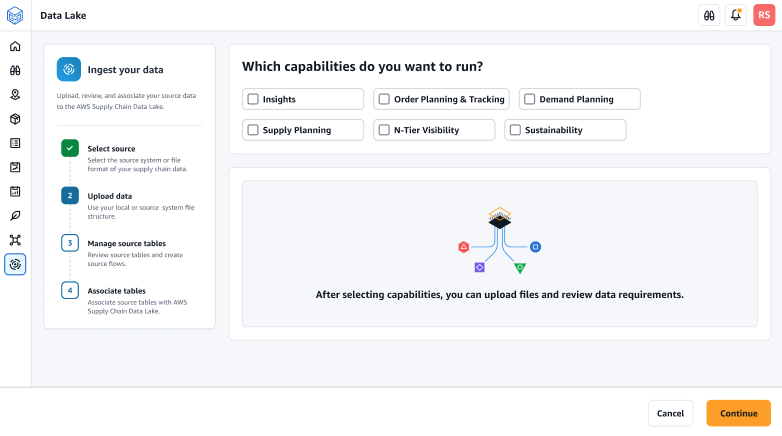
Task: Click the highlighted Data Lake sidebar icon
Action: point(15,264)
